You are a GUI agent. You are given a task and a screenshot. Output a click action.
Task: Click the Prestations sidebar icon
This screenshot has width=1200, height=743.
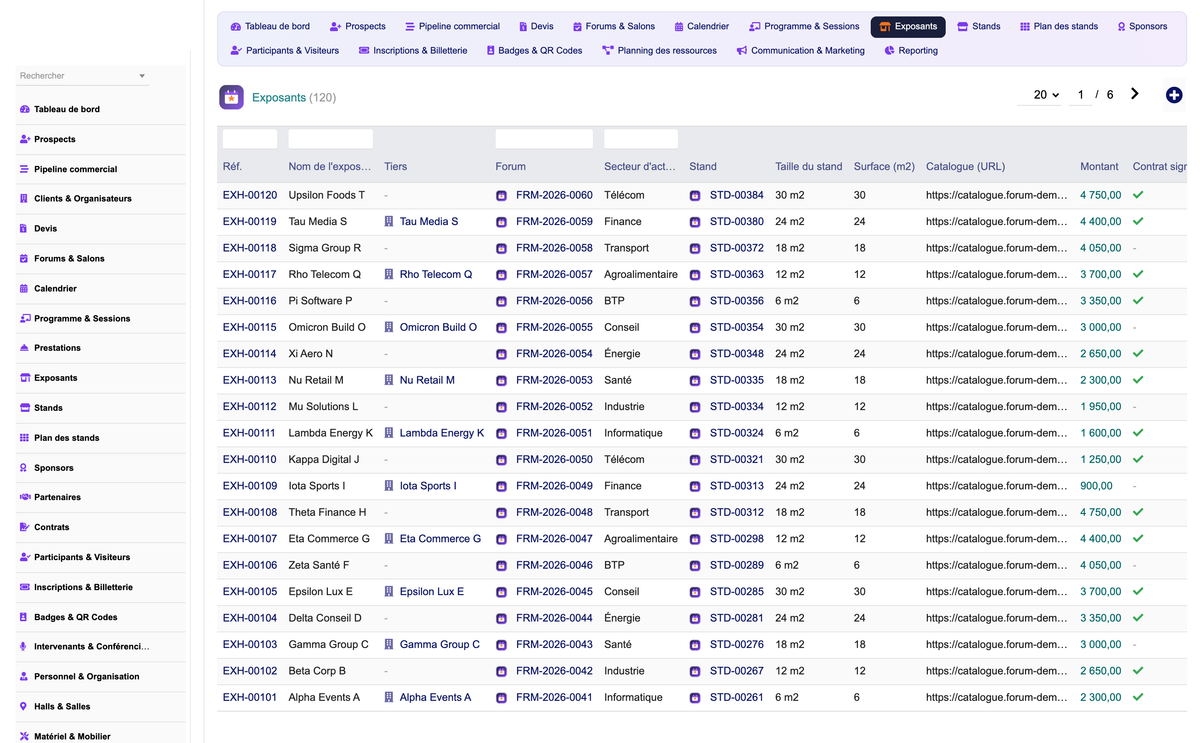click(x=24, y=348)
